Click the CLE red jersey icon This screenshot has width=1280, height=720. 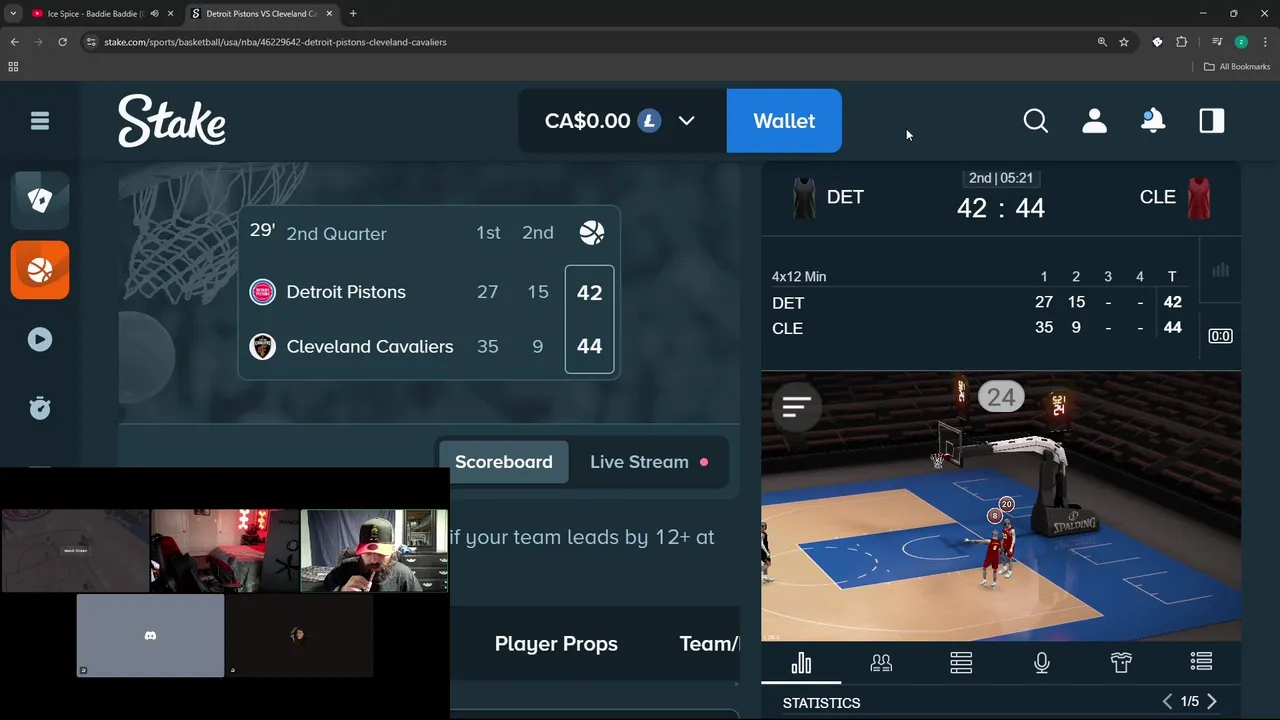click(x=1199, y=198)
